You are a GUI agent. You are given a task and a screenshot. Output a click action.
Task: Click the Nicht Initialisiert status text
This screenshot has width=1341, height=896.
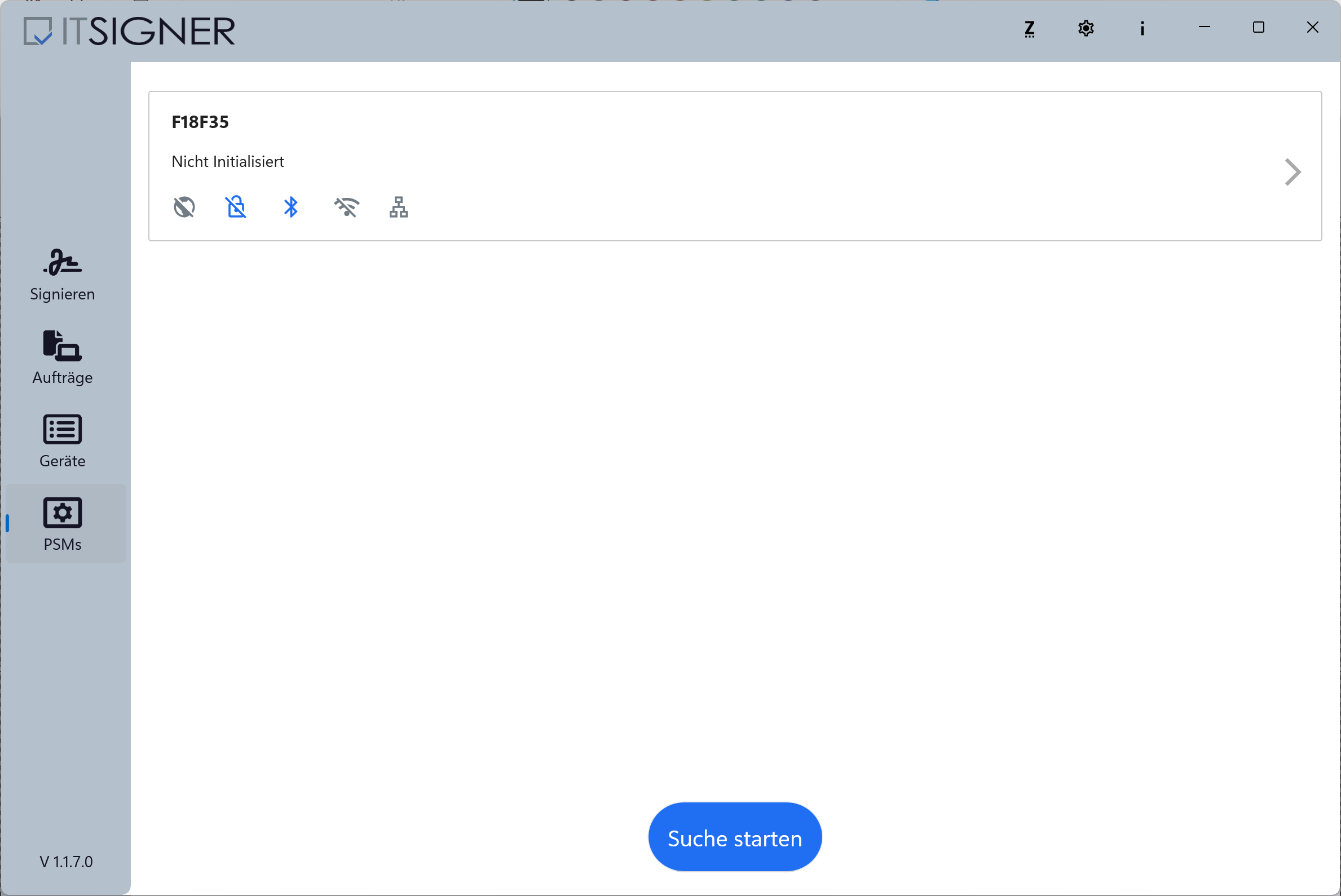pos(227,162)
